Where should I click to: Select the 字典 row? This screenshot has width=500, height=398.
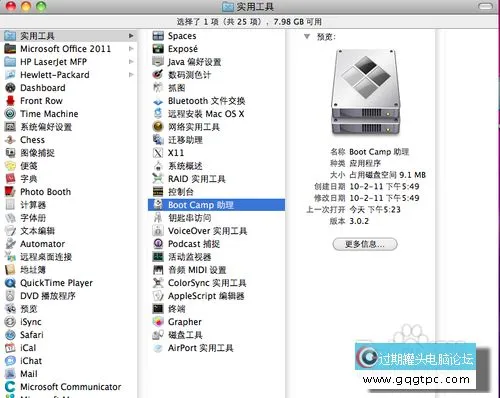[x=70, y=179]
